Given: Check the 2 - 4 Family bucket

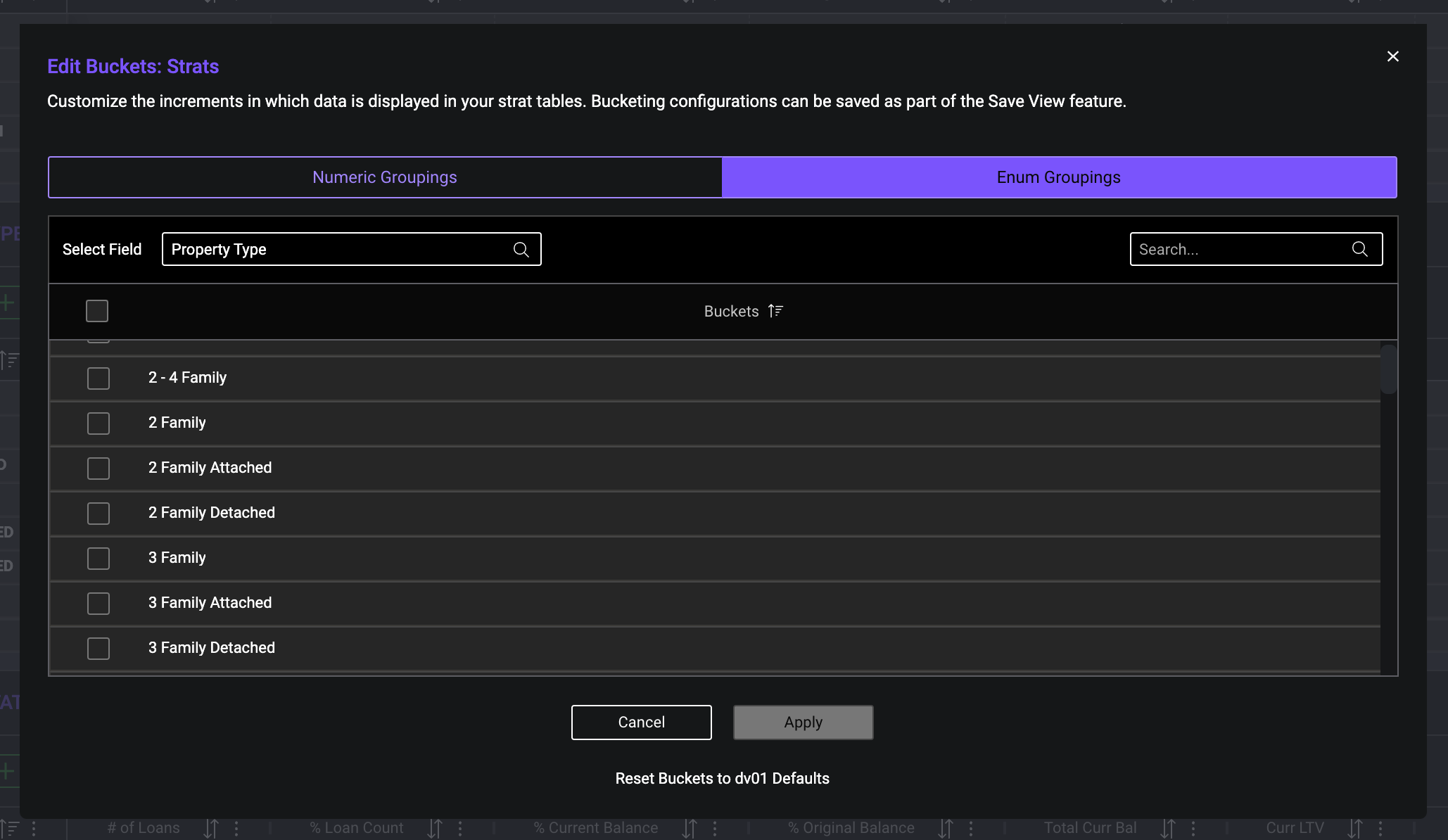Looking at the screenshot, I should [x=99, y=378].
